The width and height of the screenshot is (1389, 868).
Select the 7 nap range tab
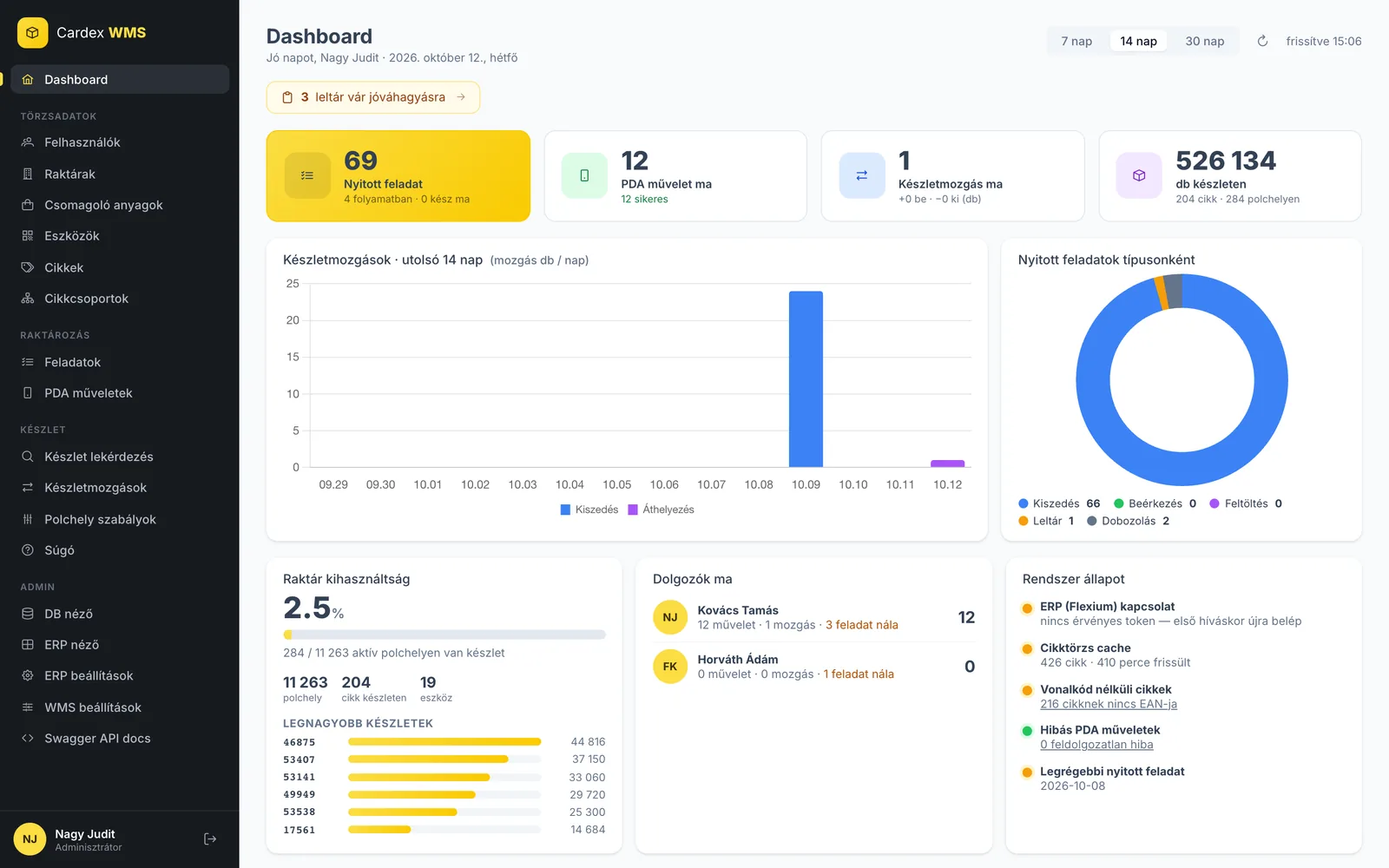coord(1076,41)
